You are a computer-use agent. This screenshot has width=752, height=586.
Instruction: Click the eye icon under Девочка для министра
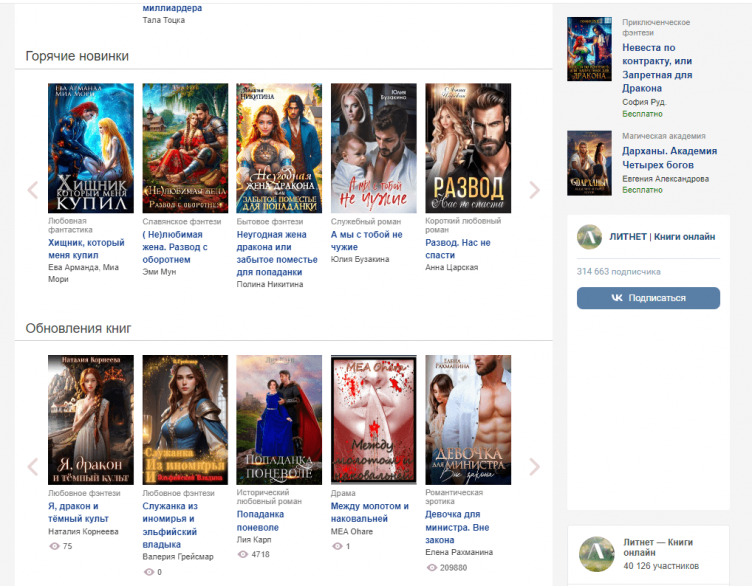[x=432, y=567]
